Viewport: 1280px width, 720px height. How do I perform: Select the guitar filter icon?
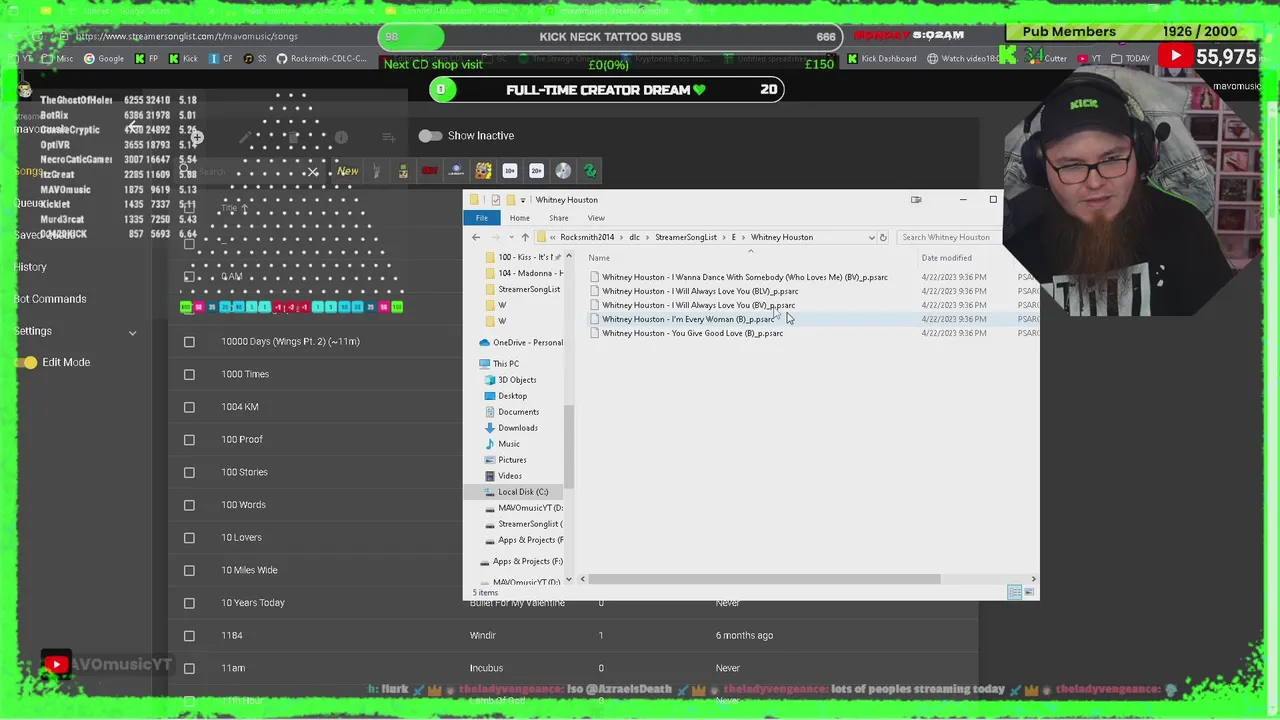(x=376, y=171)
